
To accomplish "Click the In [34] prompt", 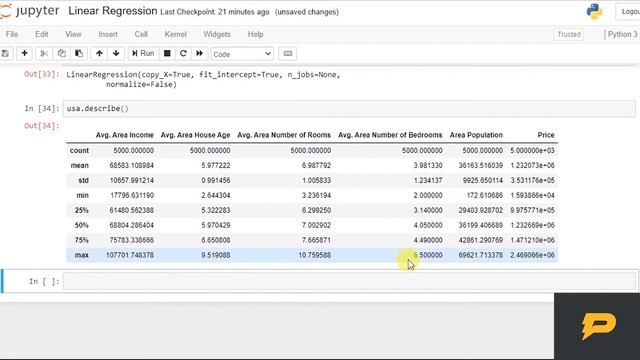I will point(42,109).
